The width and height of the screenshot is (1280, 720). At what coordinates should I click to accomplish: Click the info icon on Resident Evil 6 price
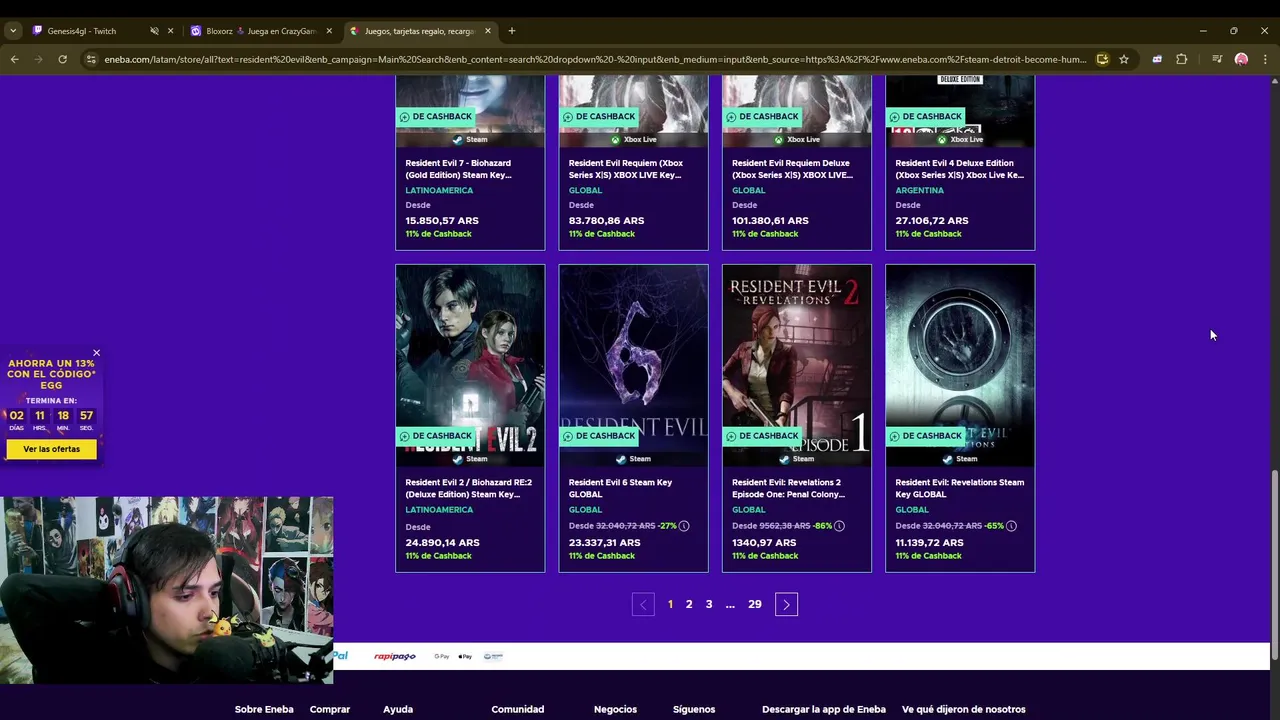click(684, 526)
